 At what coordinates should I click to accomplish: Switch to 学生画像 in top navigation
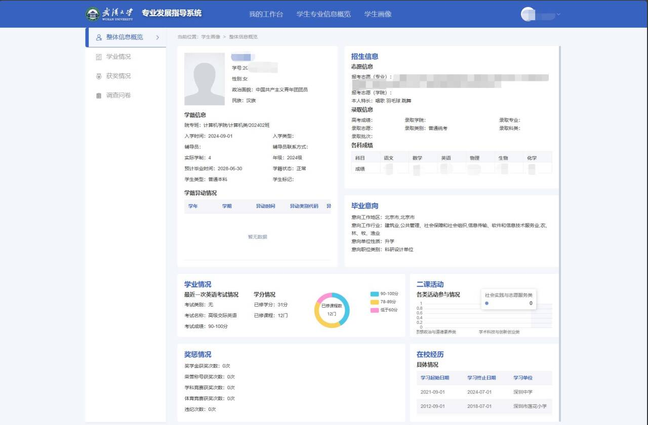tap(378, 14)
